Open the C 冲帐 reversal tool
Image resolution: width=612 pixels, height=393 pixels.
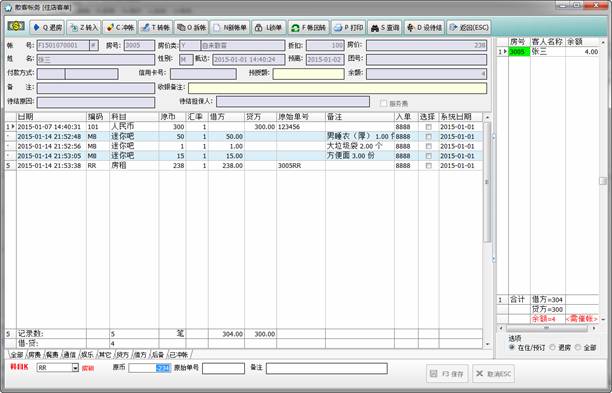120,27
